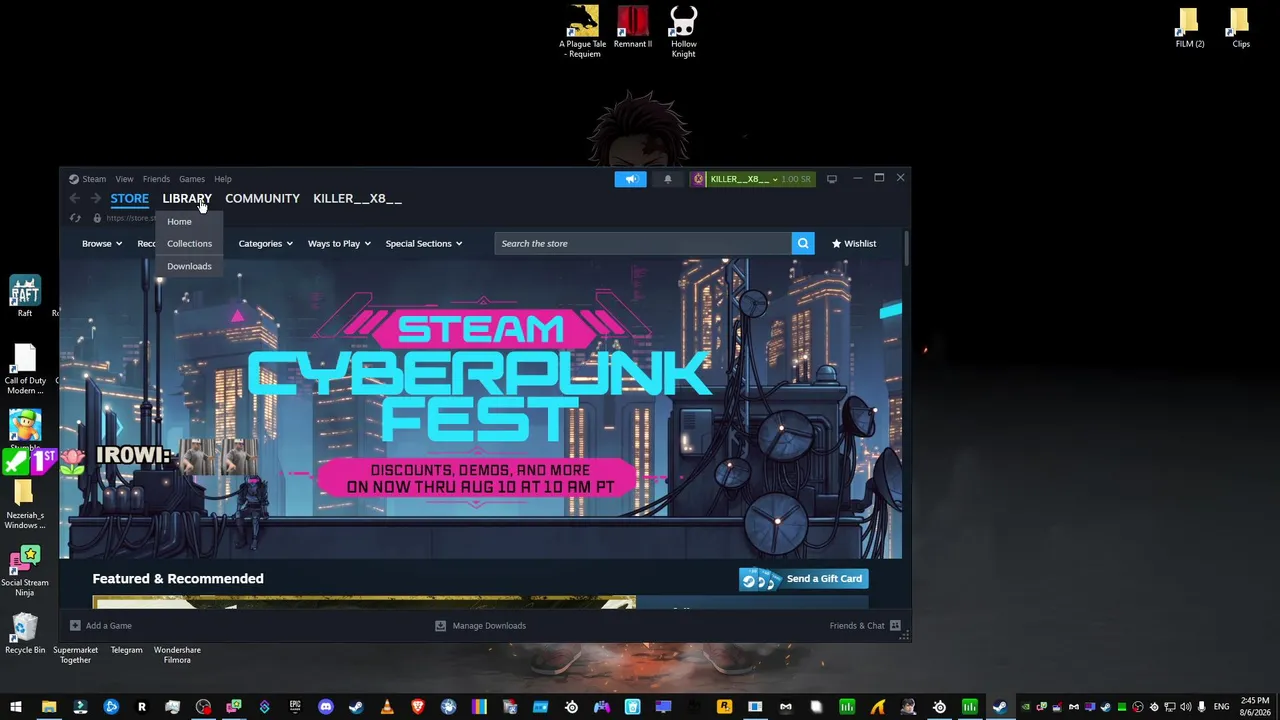The height and width of the screenshot is (720, 1280).
Task: Go back with Steam's back arrow
Action: pyautogui.click(x=75, y=198)
